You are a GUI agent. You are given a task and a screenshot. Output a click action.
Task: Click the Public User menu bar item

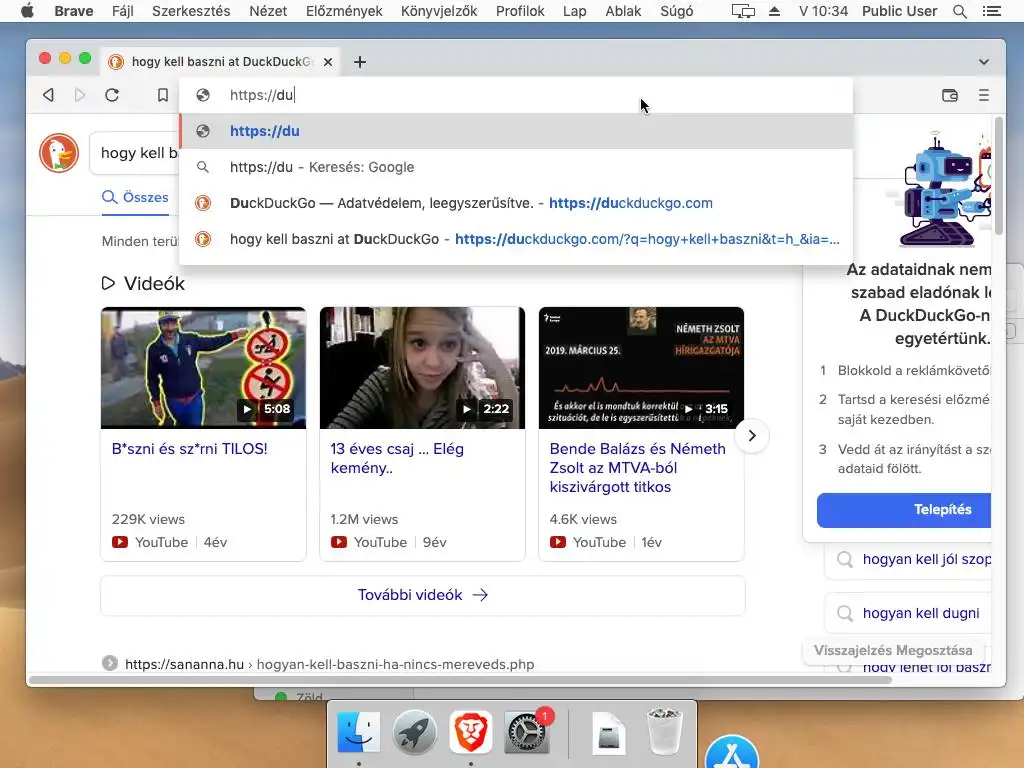coord(899,11)
